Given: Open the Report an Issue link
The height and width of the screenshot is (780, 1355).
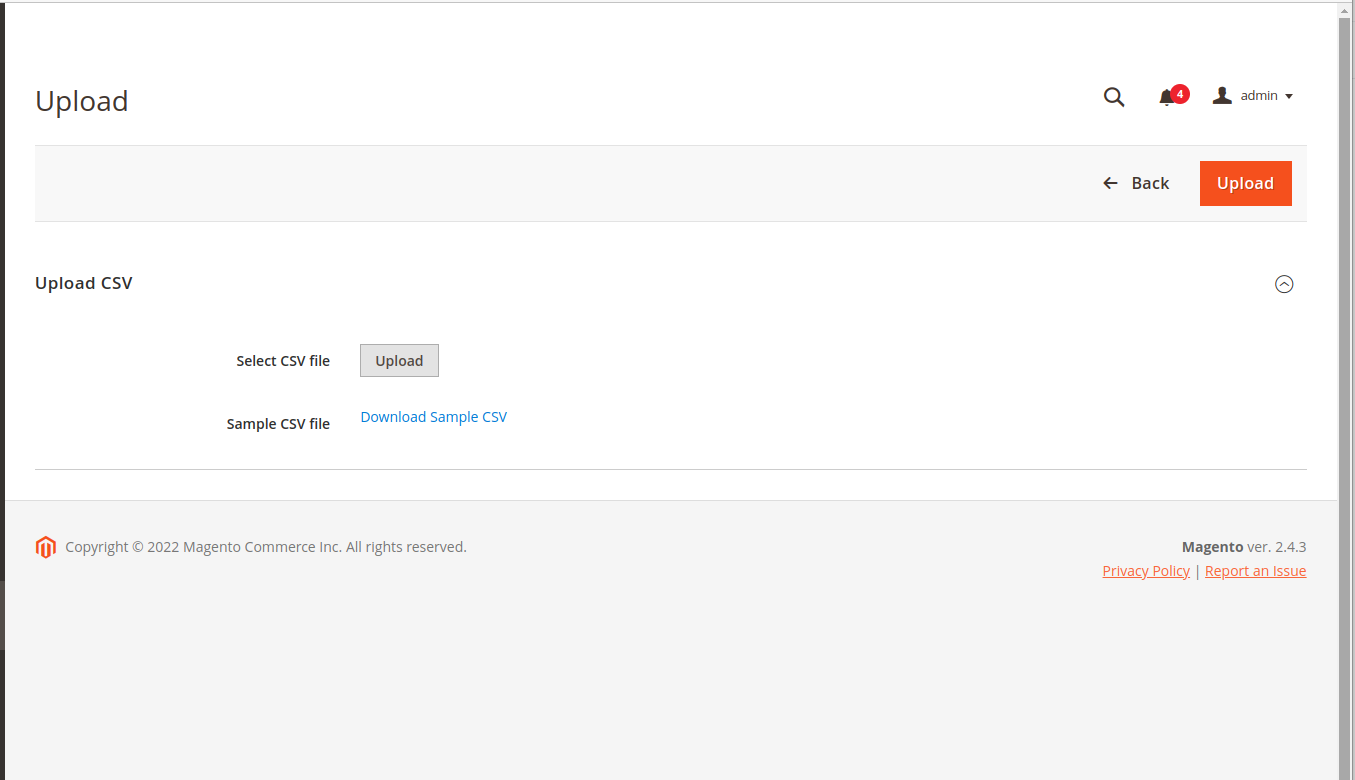Looking at the screenshot, I should 1255,571.
